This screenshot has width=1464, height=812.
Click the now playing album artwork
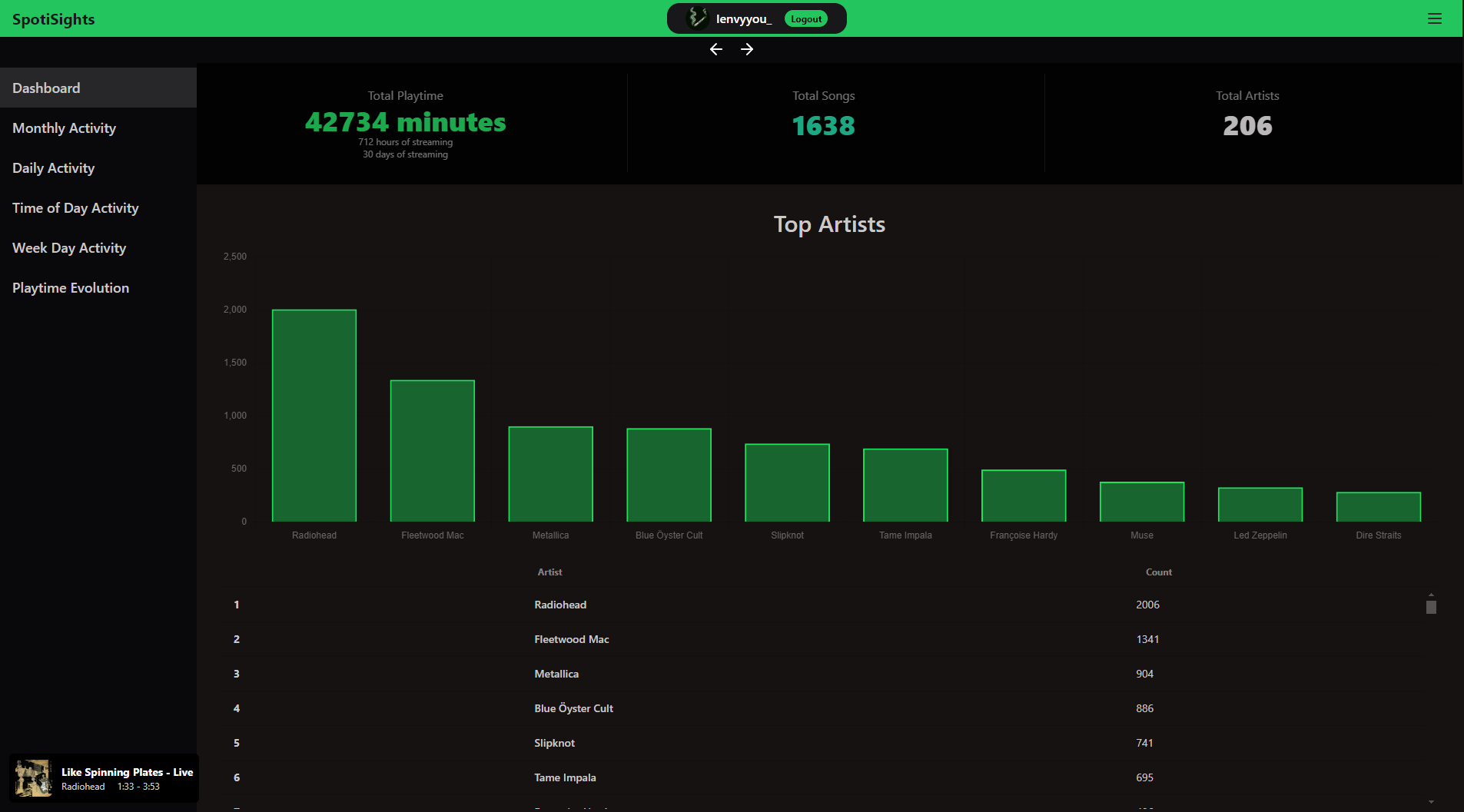point(33,778)
